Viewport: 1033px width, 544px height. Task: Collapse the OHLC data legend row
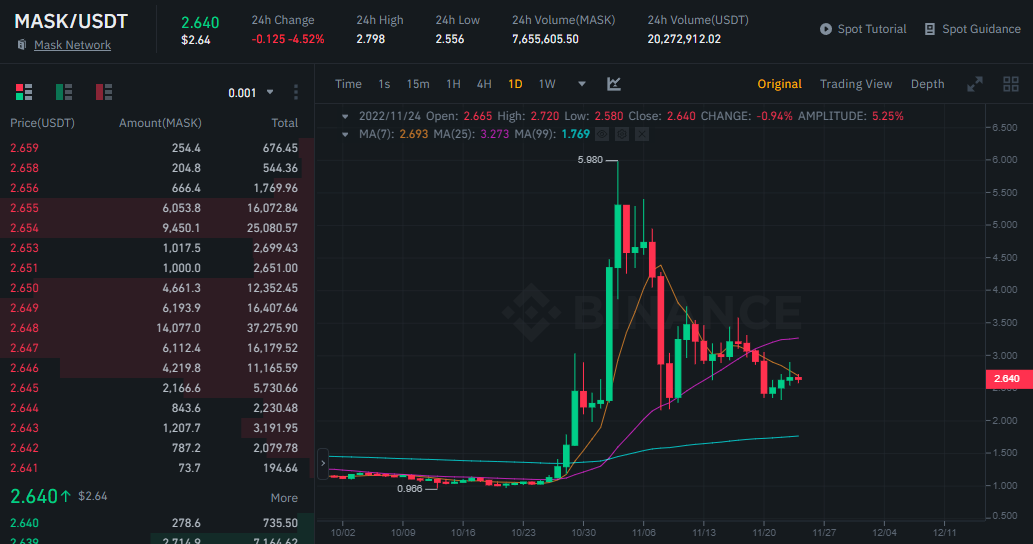(345, 116)
